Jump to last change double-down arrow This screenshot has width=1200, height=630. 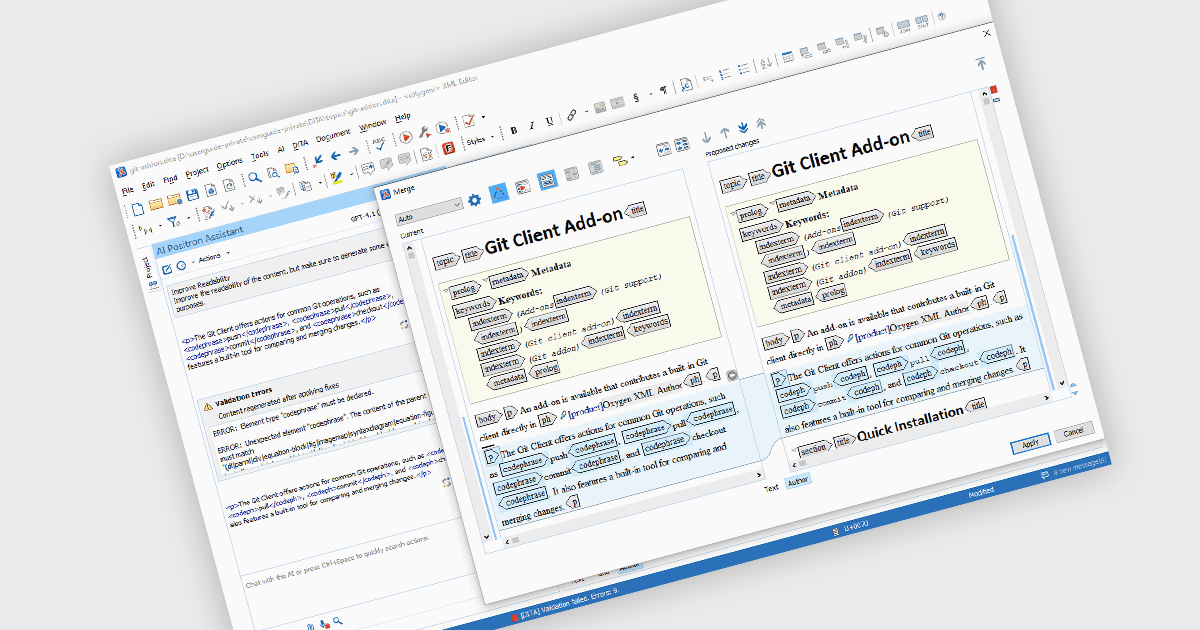click(x=743, y=128)
